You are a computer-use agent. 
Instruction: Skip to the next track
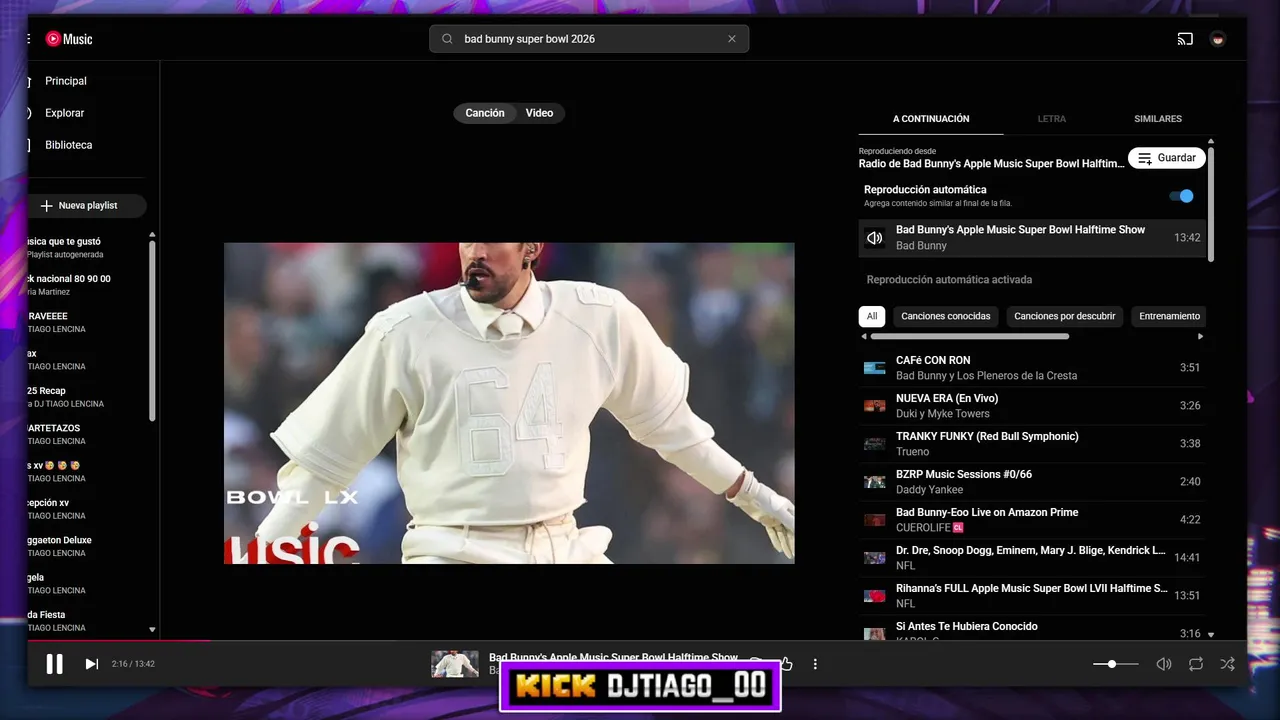point(91,664)
